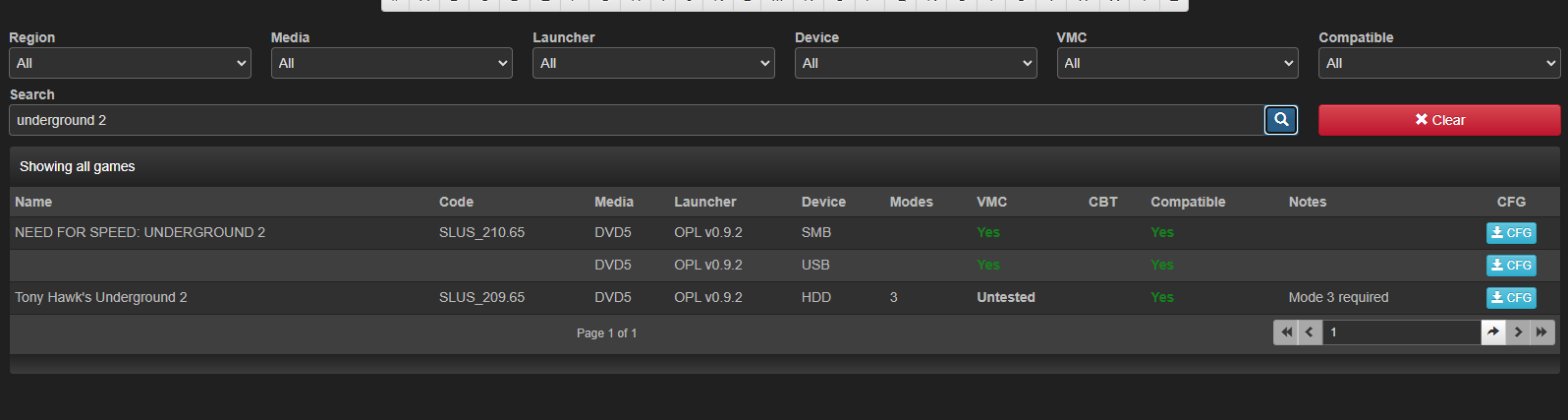Viewport: 1568px width, 420px height.
Task: Open the Compatible filter dropdown
Action: coord(1439,63)
